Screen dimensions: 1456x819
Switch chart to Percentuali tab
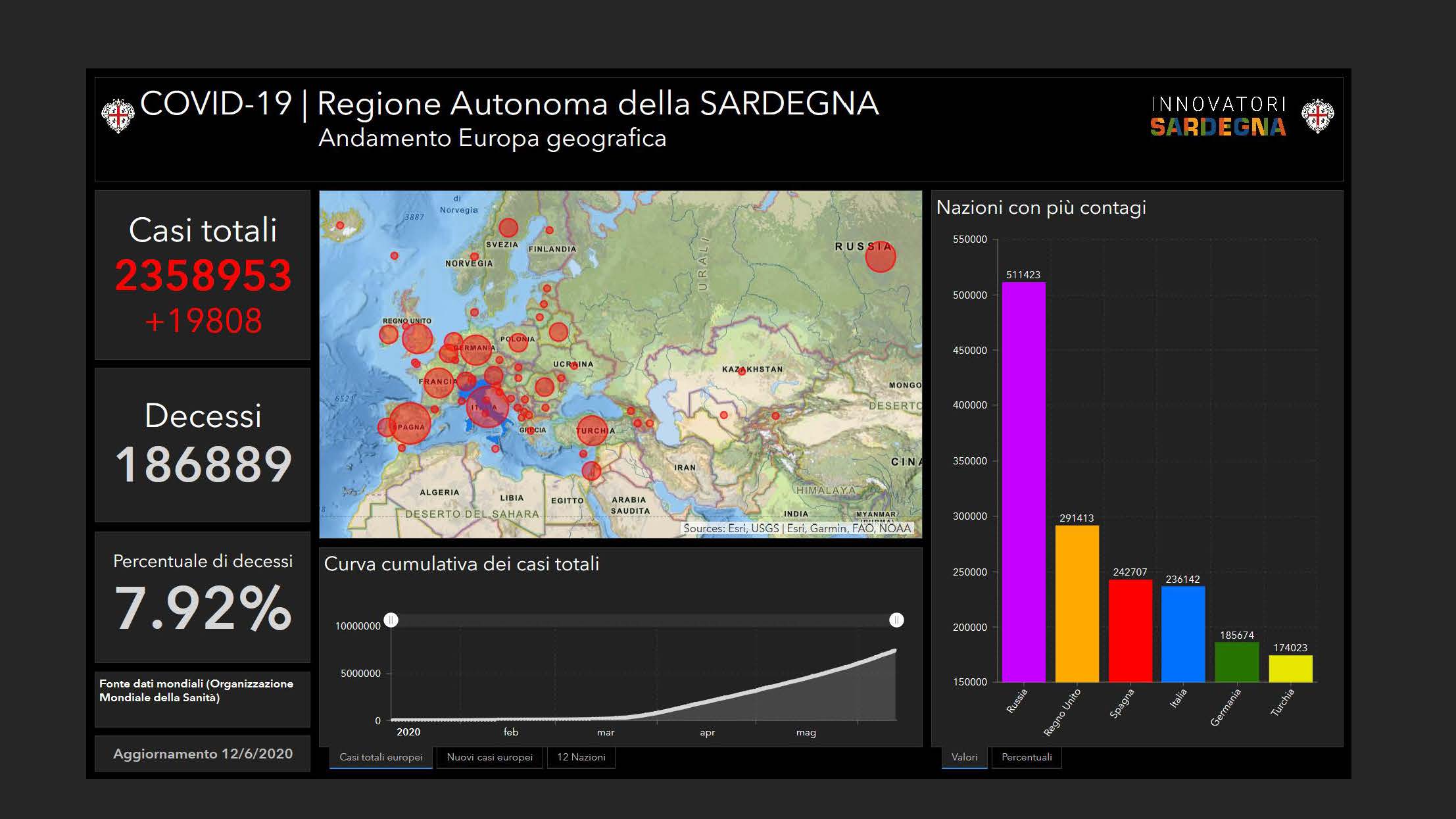tap(1026, 757)
